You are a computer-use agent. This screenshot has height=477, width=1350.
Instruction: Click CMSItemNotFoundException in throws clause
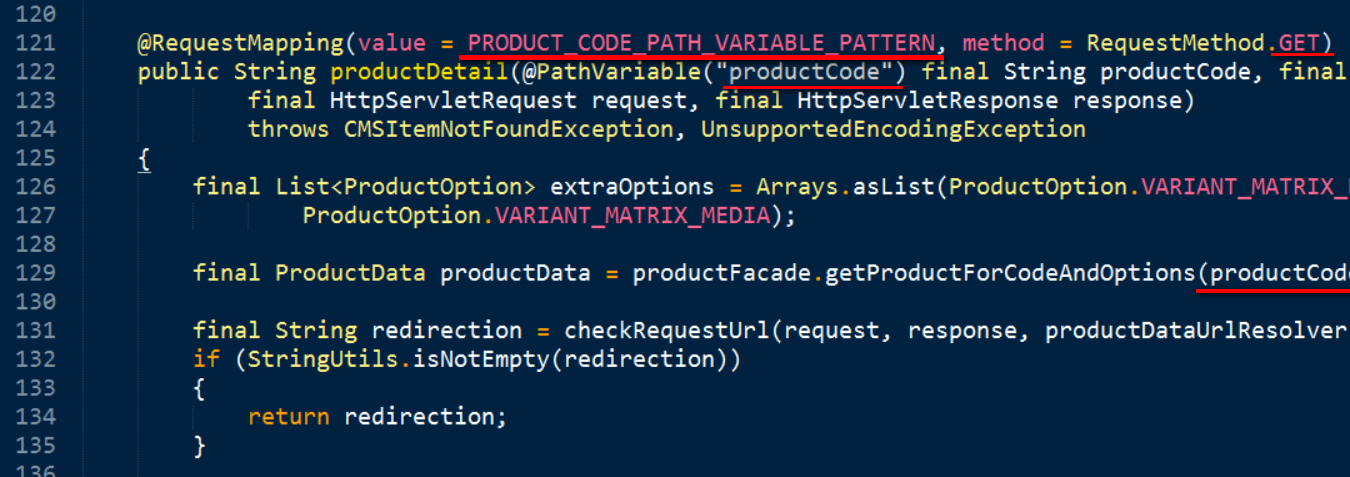[508, 129]
